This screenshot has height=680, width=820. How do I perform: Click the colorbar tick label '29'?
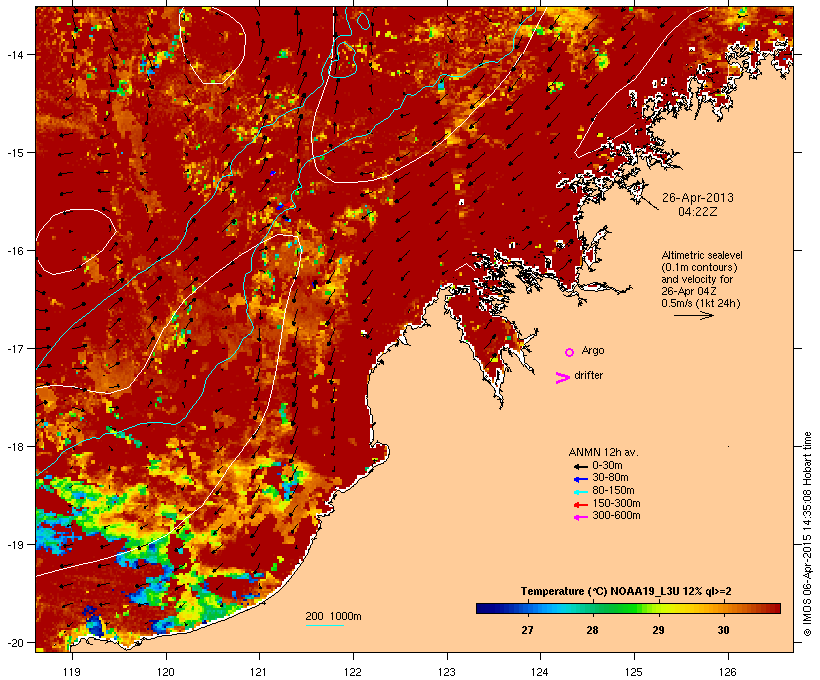(x=658, y=630)
